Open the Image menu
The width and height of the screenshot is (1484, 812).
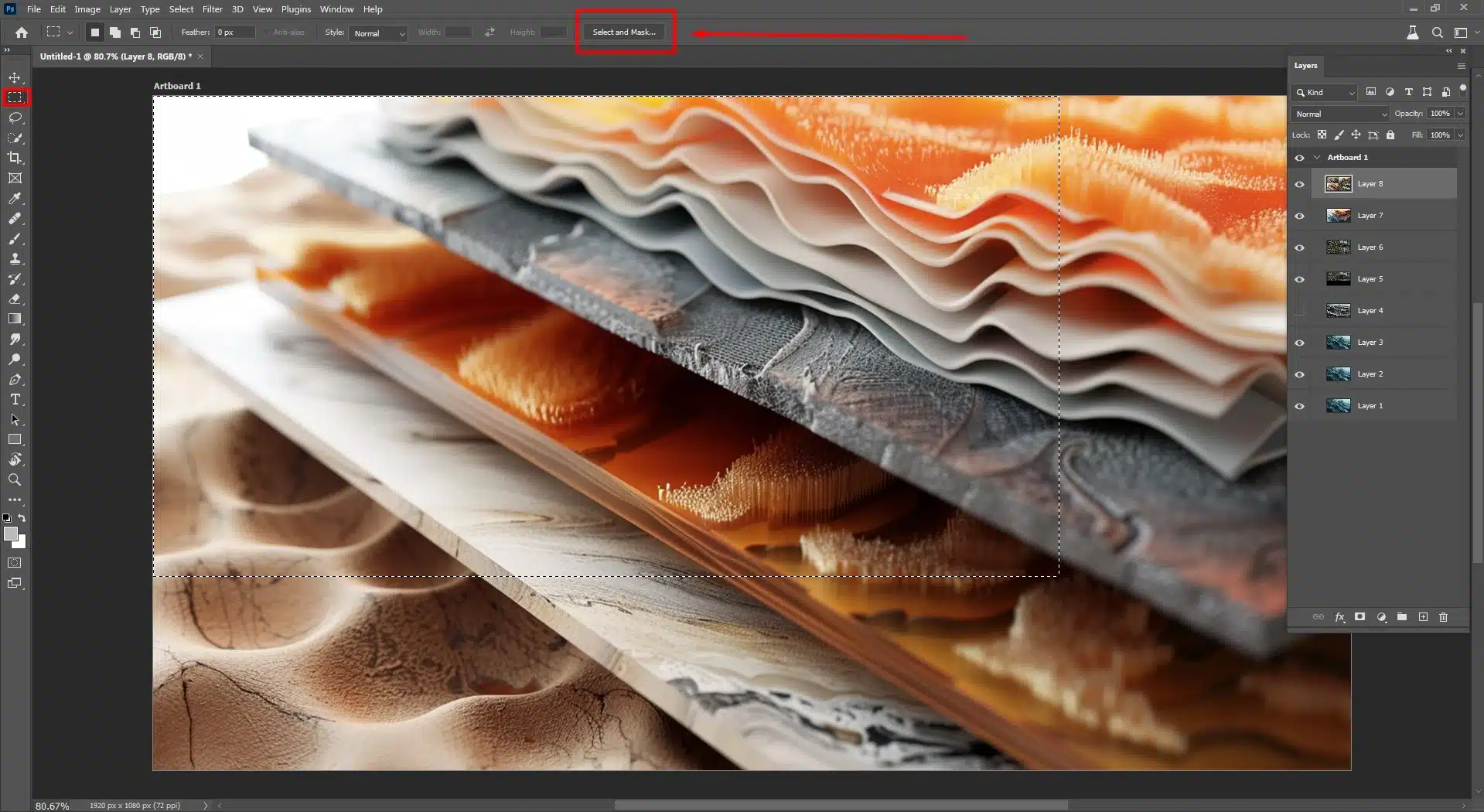point(87,9)
